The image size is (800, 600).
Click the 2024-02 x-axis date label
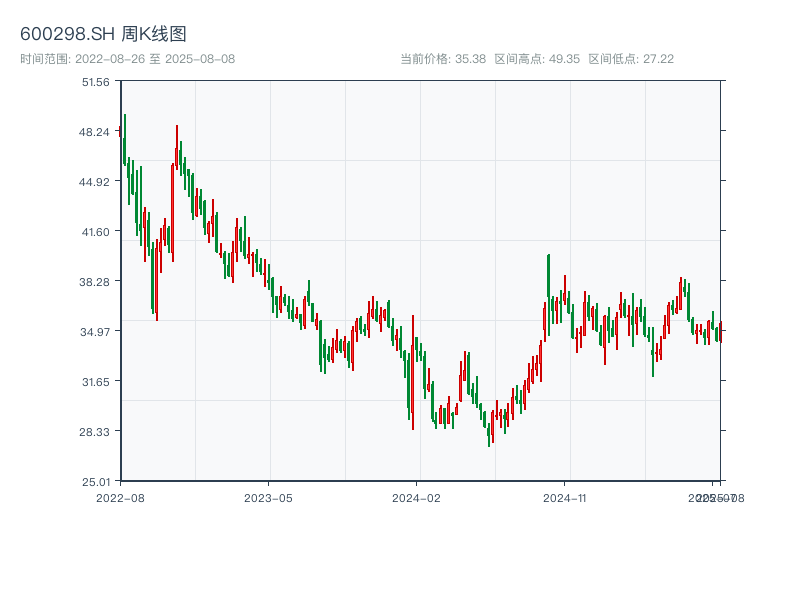click(x=416, y=497)
